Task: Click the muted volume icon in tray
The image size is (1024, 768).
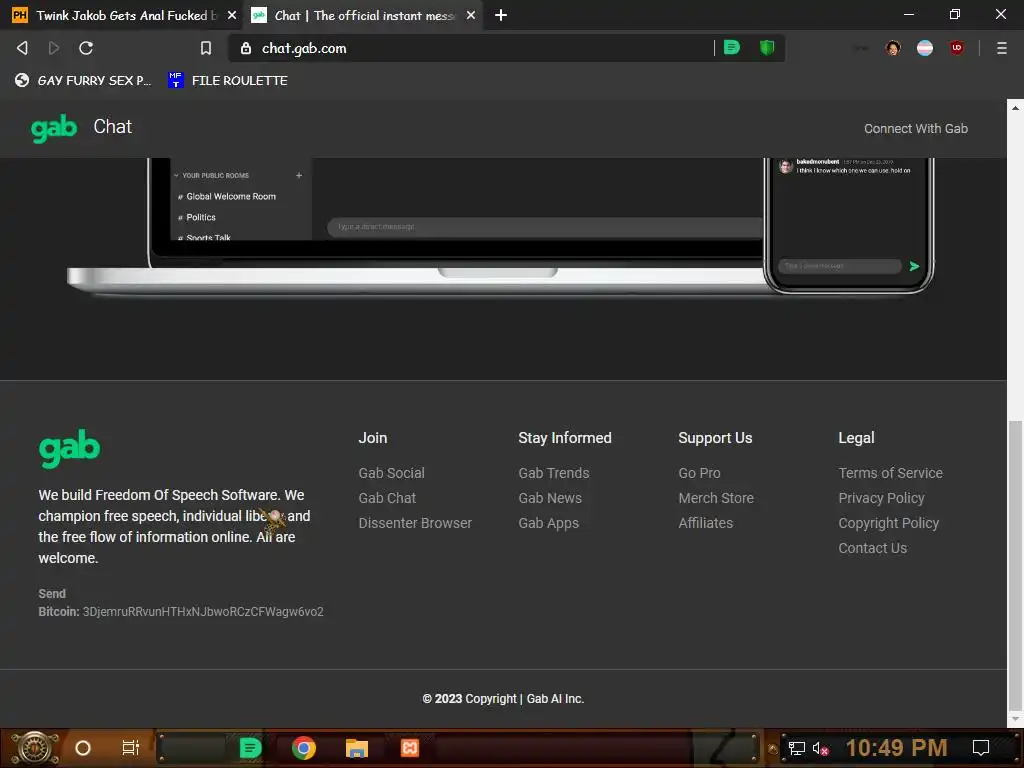Action: 820,748
